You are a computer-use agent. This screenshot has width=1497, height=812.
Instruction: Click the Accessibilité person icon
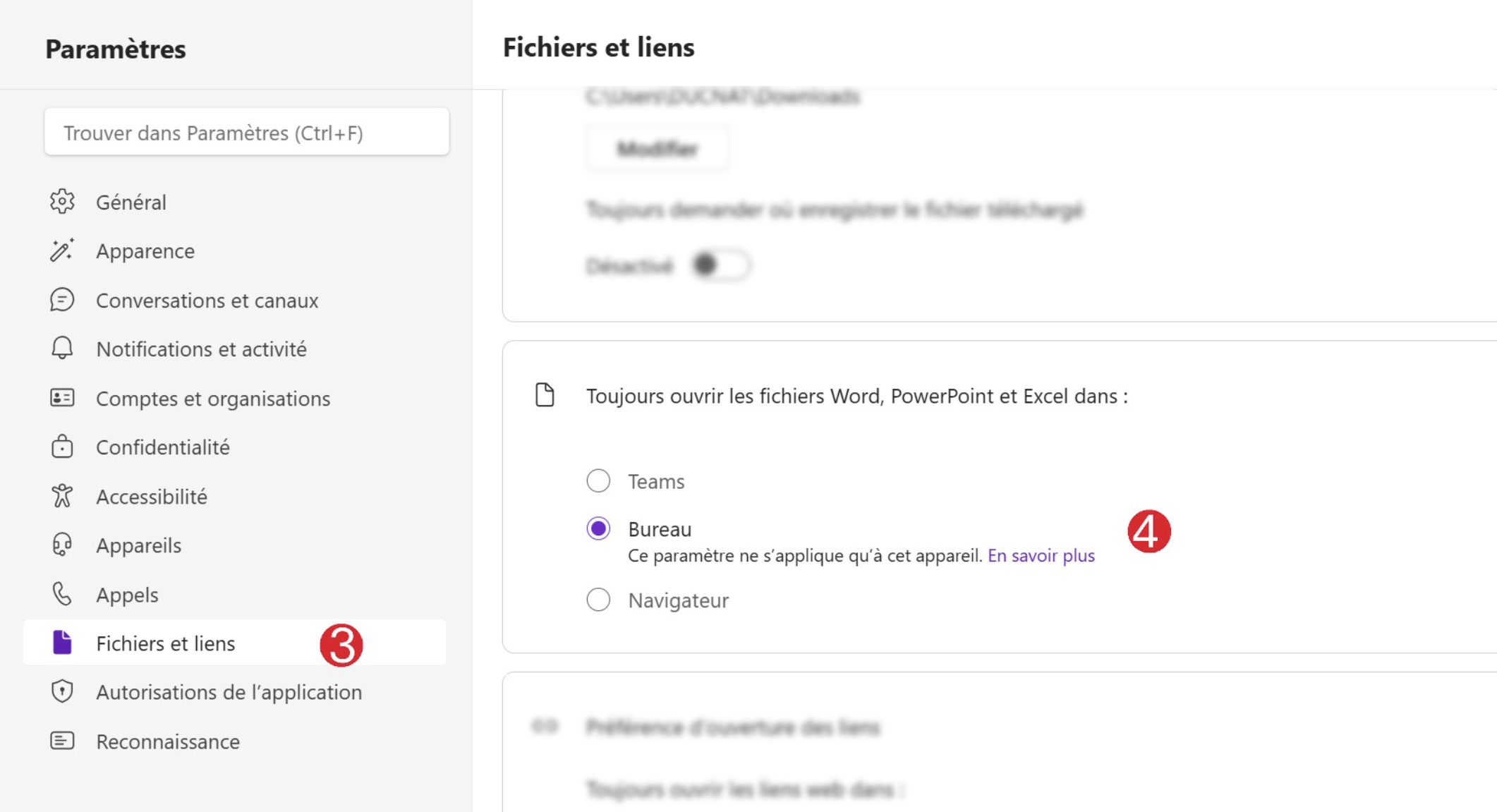(62, 496)
